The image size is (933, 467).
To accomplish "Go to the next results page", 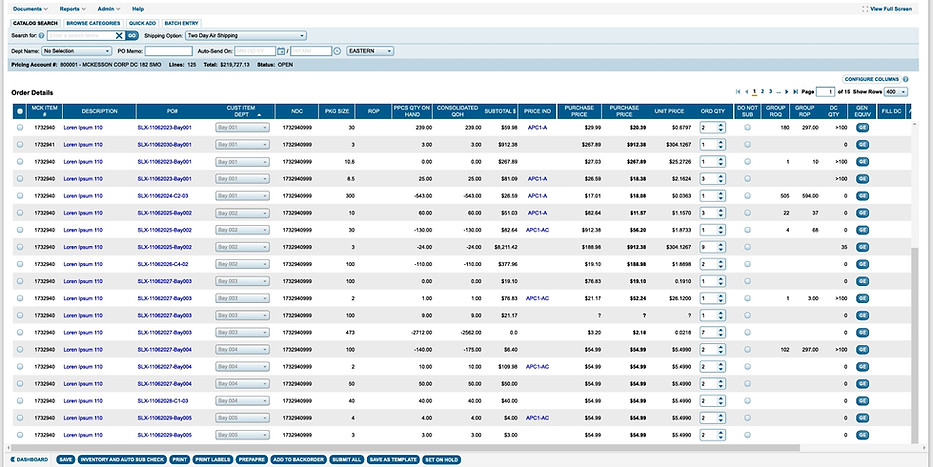I will point(787,92).
